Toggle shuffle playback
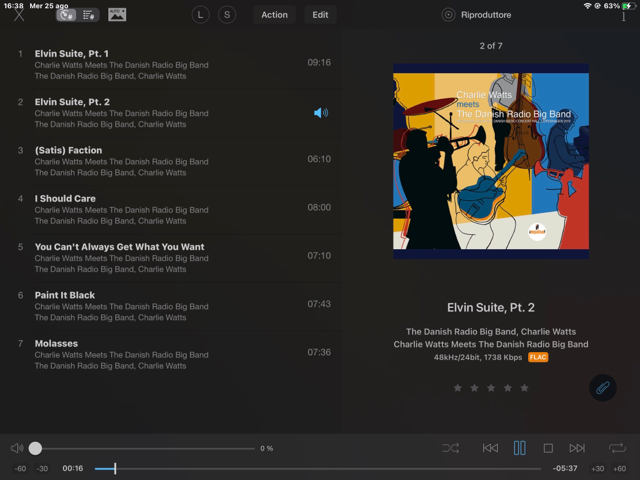640x480 pixels. (x=451, y=448)
